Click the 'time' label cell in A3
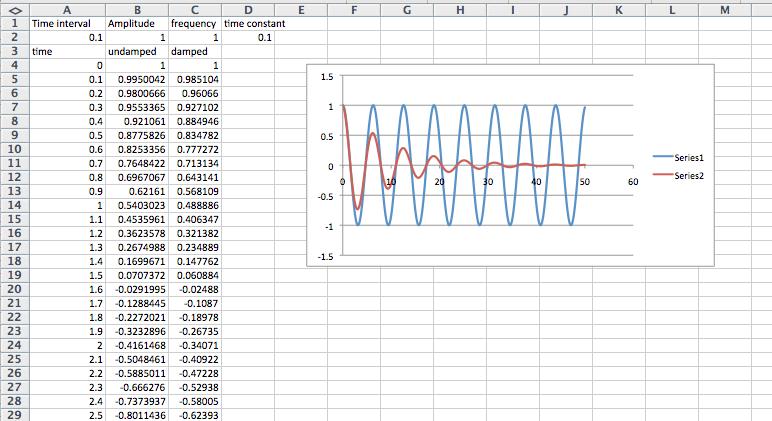Image resolution: width=772 pixels, height=421 pixels. click(x=67, y=51)
